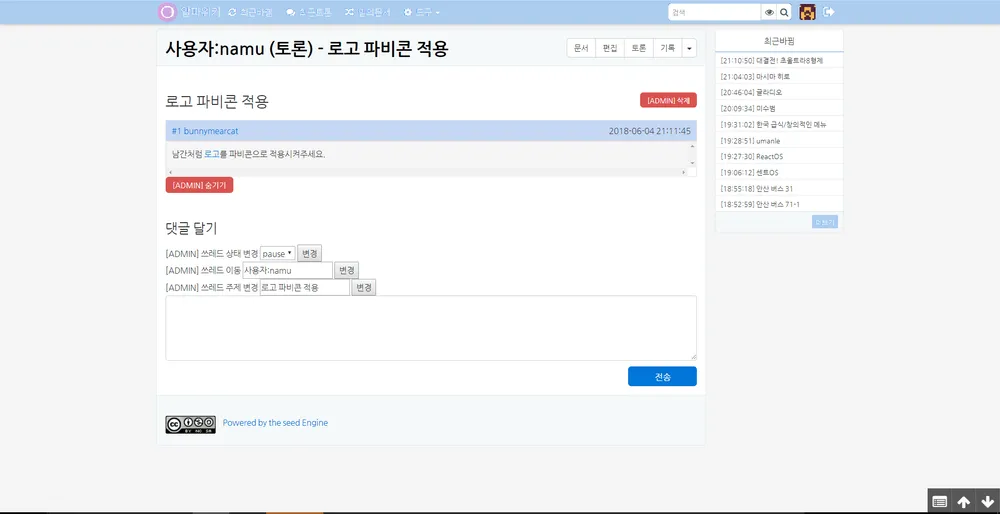The image size is (1000, 514).
Task: Click the eye icon next to search
Action: (769, 12)
